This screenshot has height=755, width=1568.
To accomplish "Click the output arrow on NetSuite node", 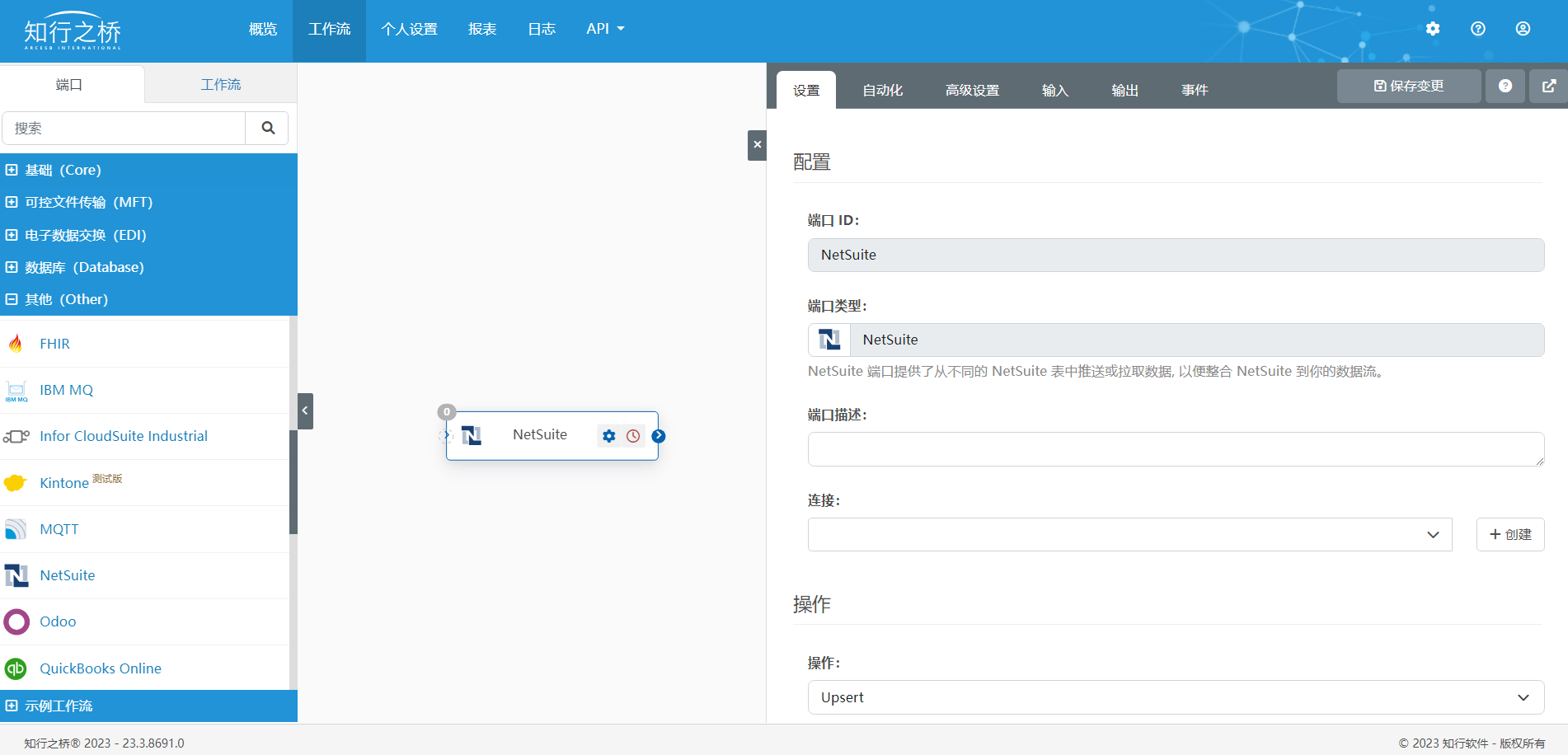I will tap(658, 436).
